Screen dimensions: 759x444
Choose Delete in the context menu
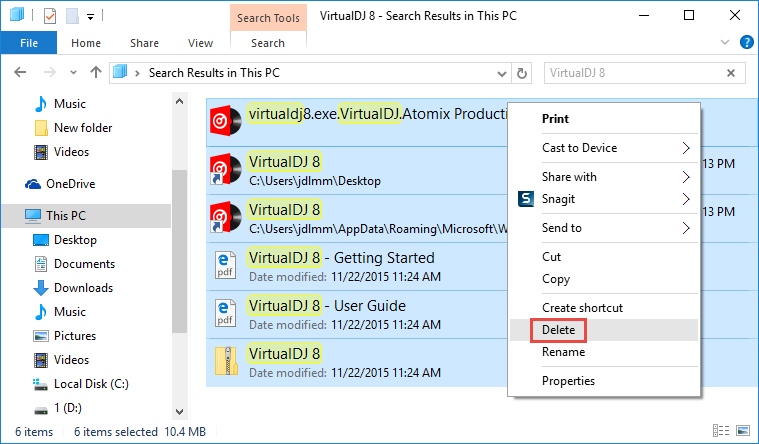(x=604, y=330)
